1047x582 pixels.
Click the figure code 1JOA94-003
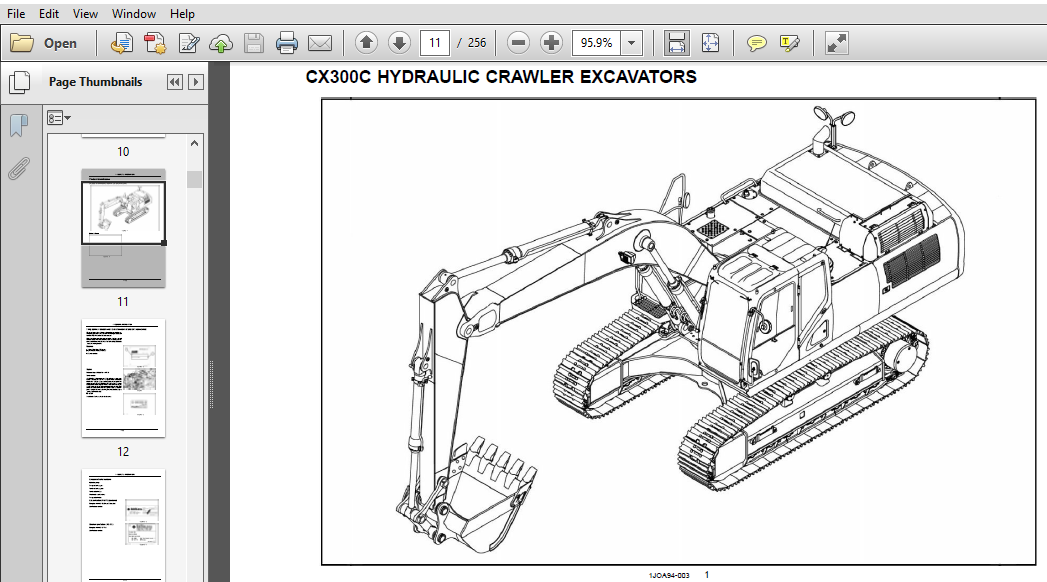click(668, 575)
